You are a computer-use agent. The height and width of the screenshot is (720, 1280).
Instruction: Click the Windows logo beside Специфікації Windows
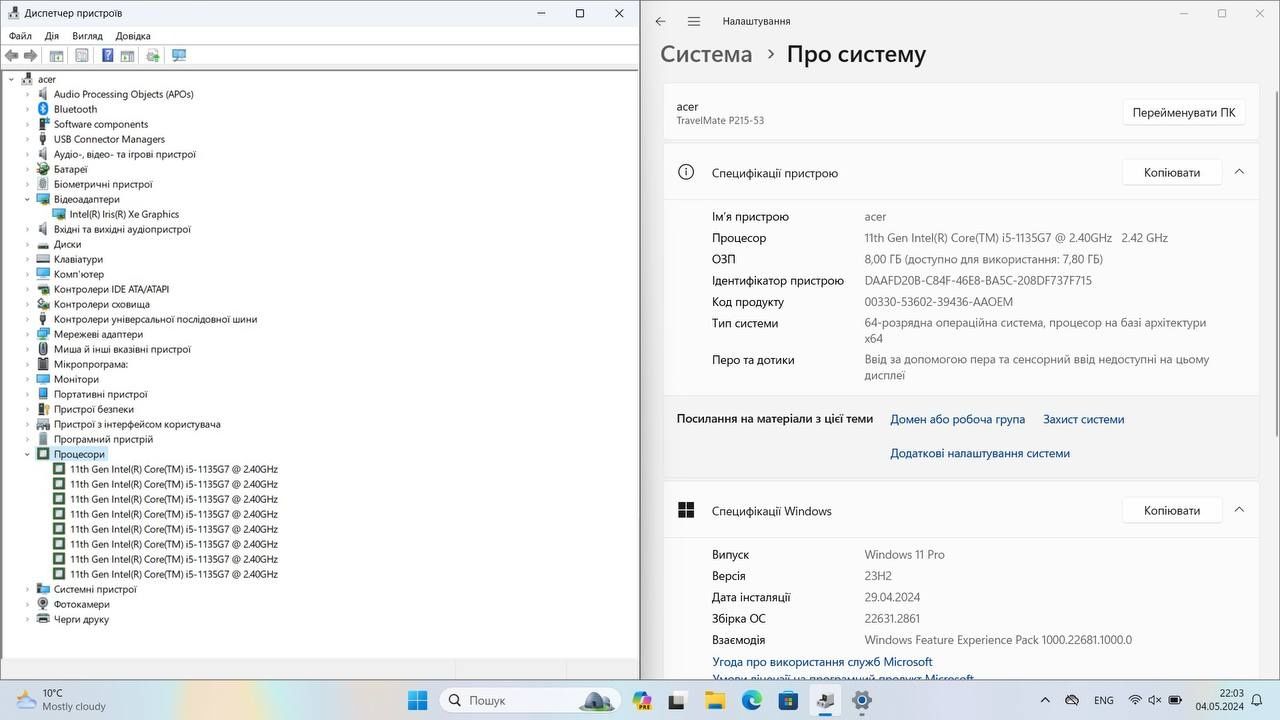click(x=686, y=510)
